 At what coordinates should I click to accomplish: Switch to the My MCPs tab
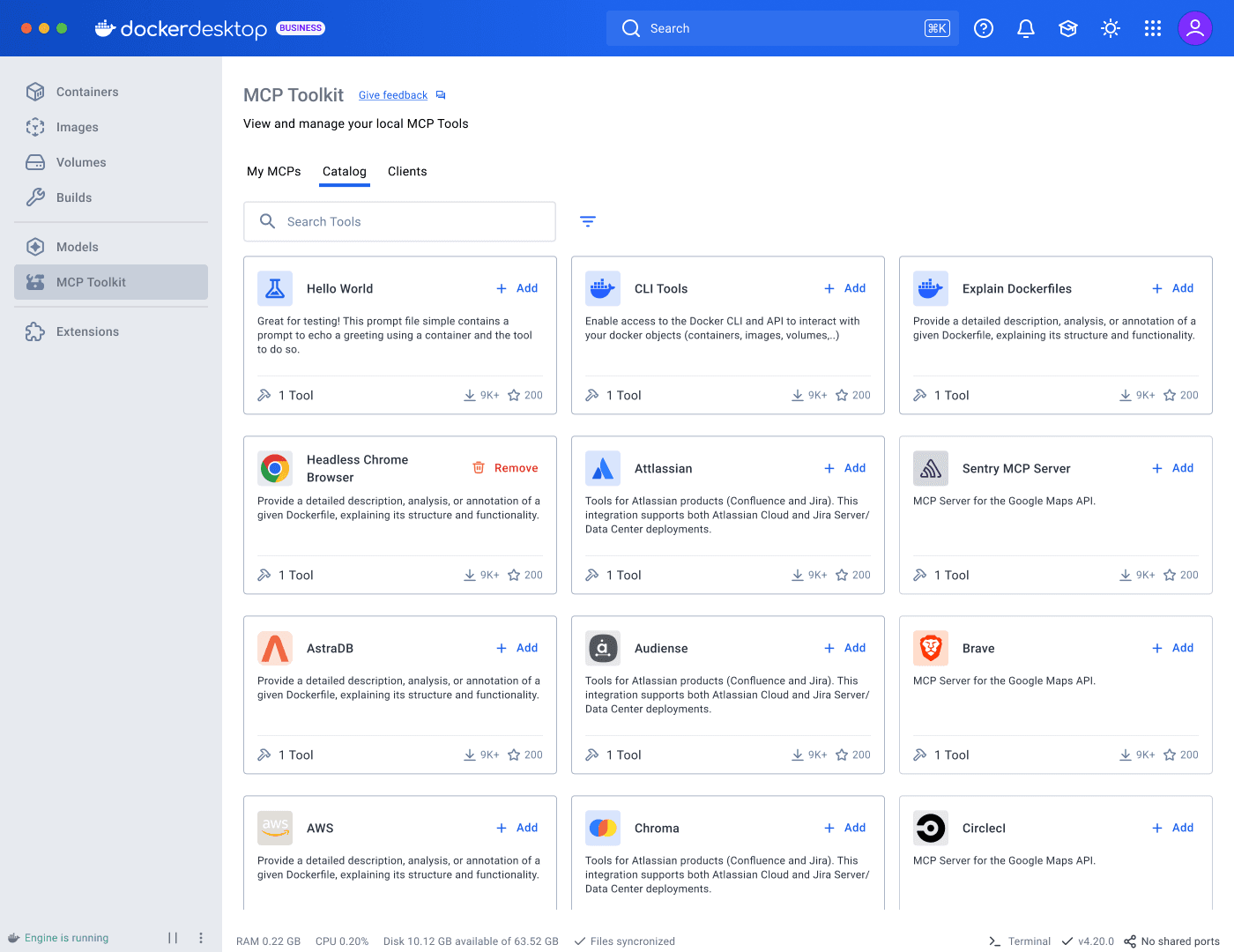click(273, 171)
